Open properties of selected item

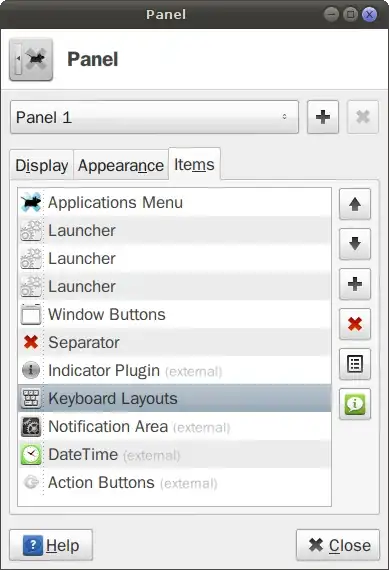tap(355, 364)
